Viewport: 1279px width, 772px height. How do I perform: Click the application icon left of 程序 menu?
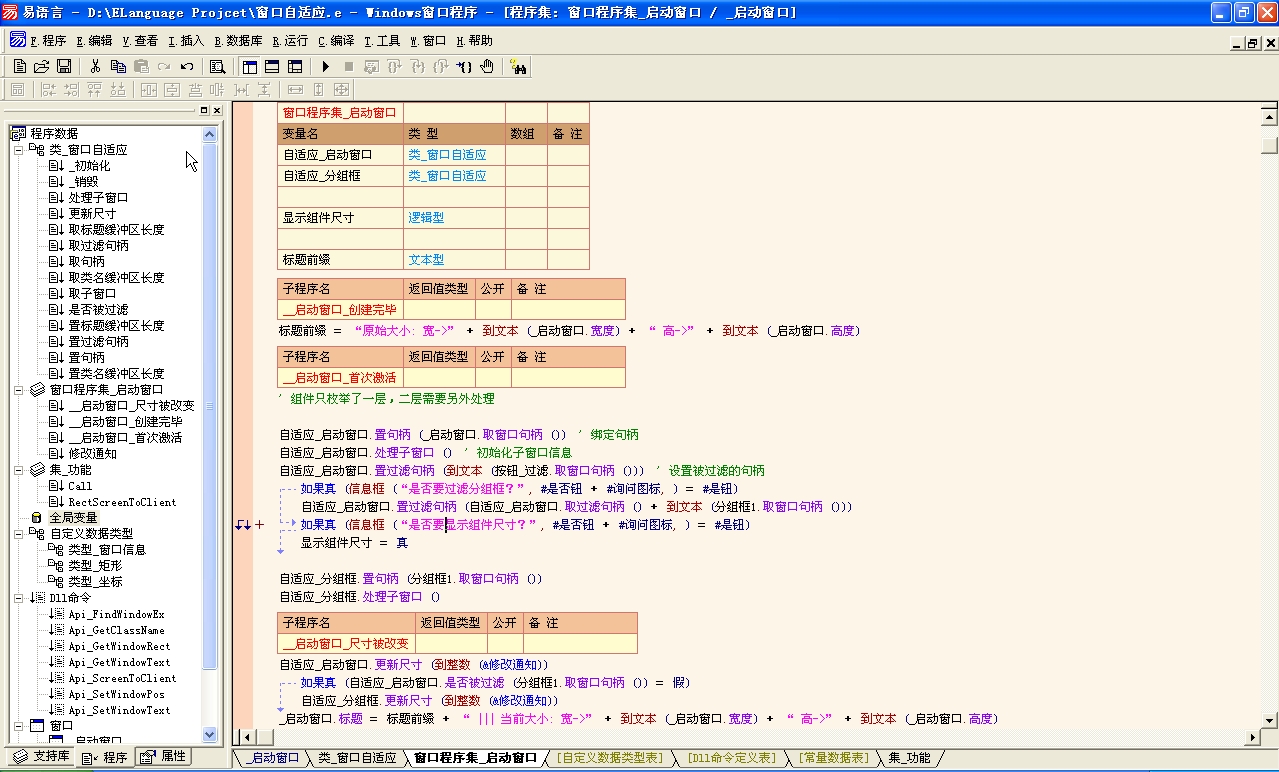click(18, 40)
